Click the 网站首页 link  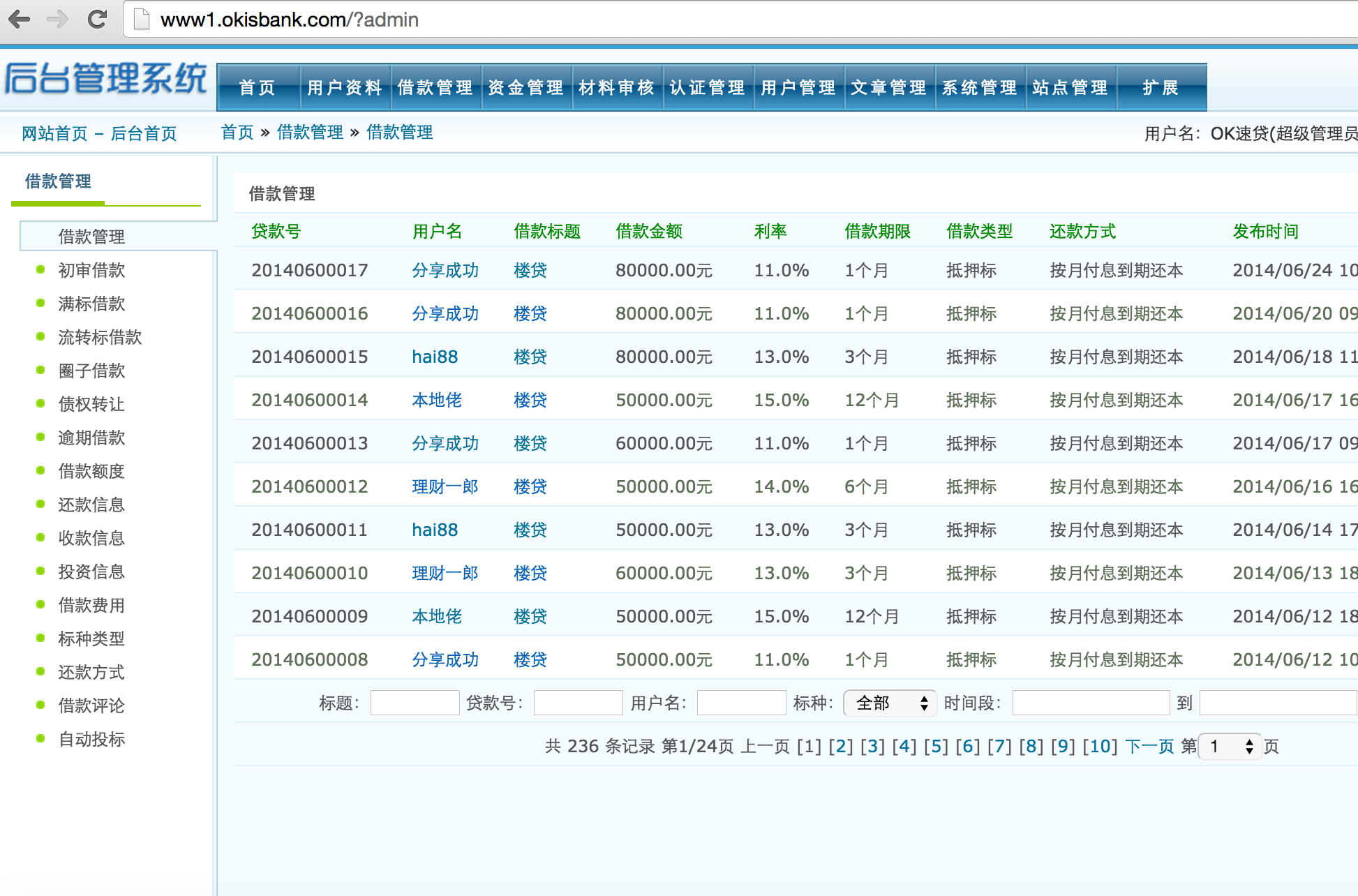coord(54,133)
